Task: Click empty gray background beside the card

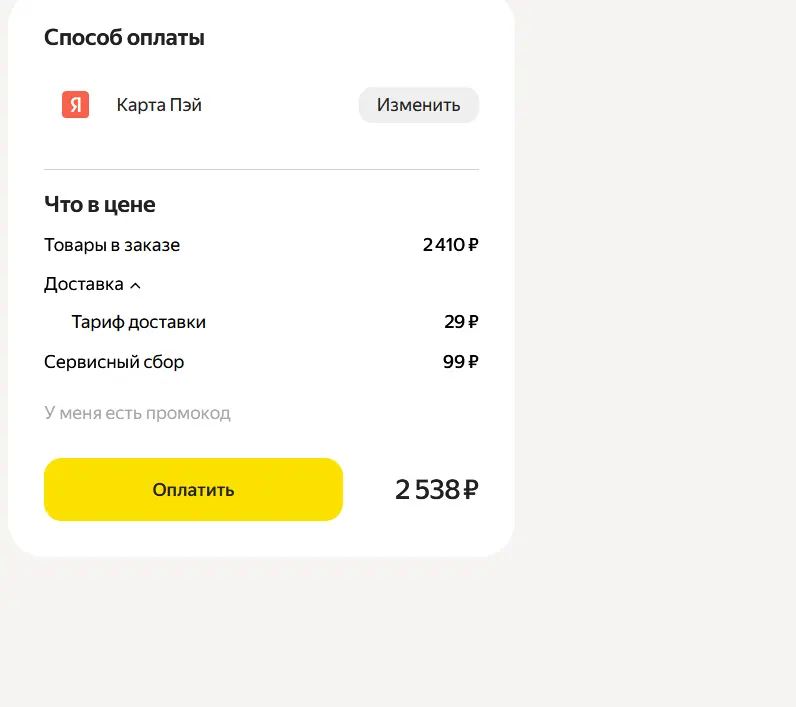Action: click(x=655, y=305)
